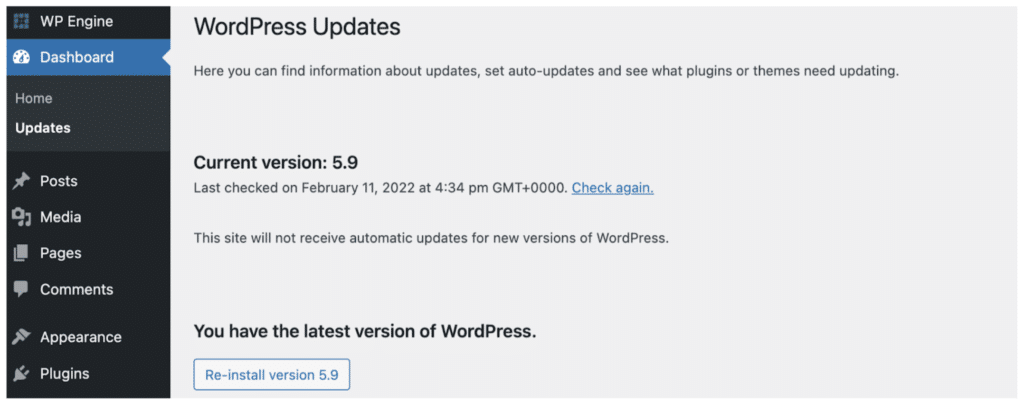Click the Media library icon
The width and height of the screenshot is (1024, 404).
point(21,217)
